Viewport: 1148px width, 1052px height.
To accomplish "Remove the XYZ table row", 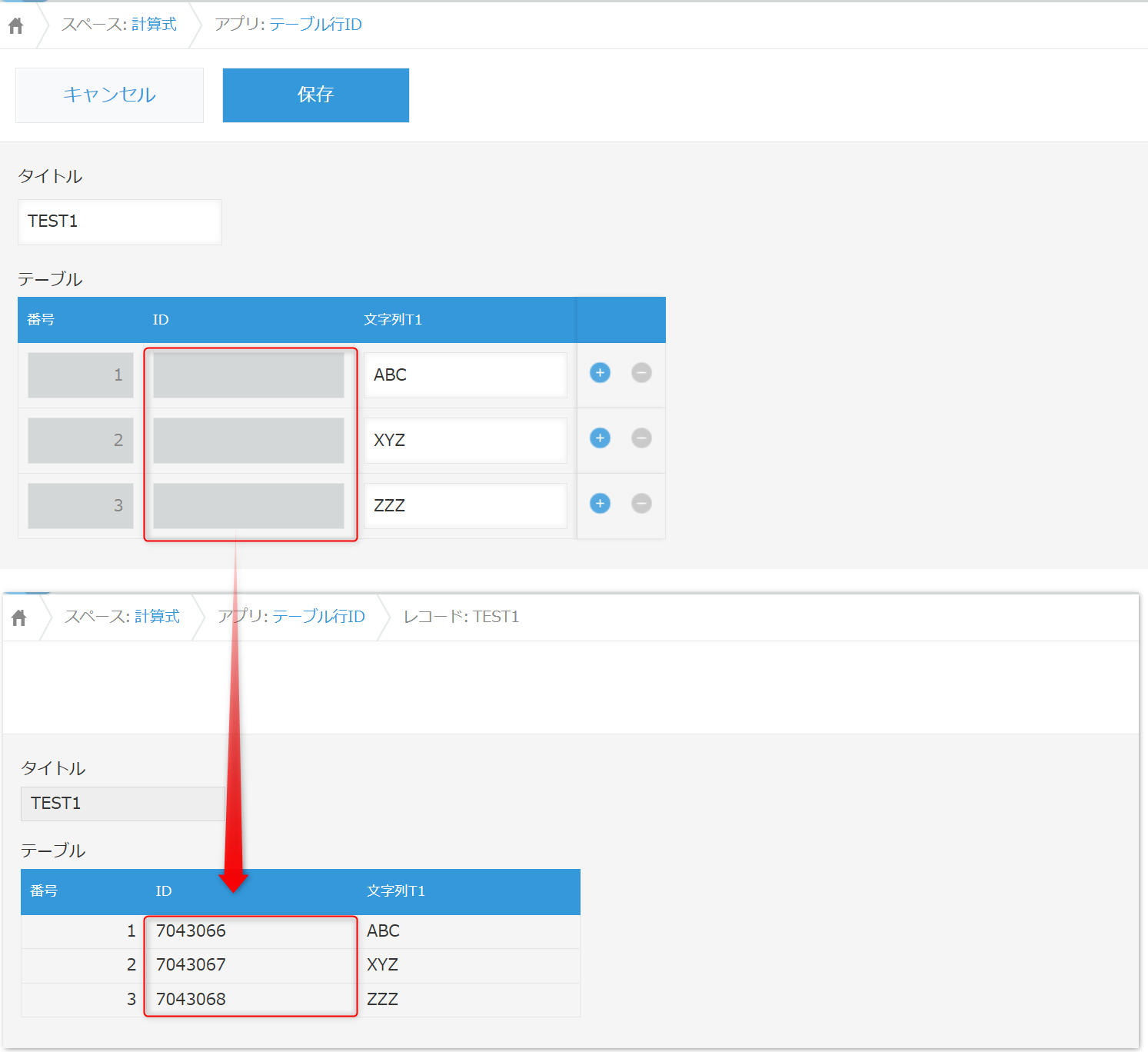I will tap(641, 438).
